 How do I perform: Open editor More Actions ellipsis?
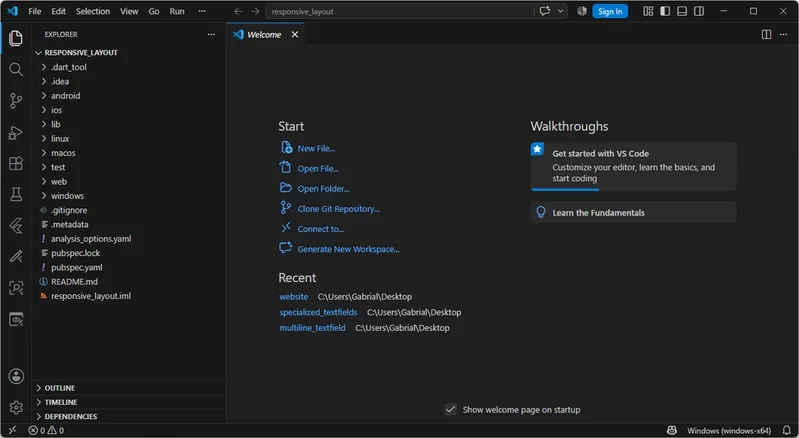784,35
